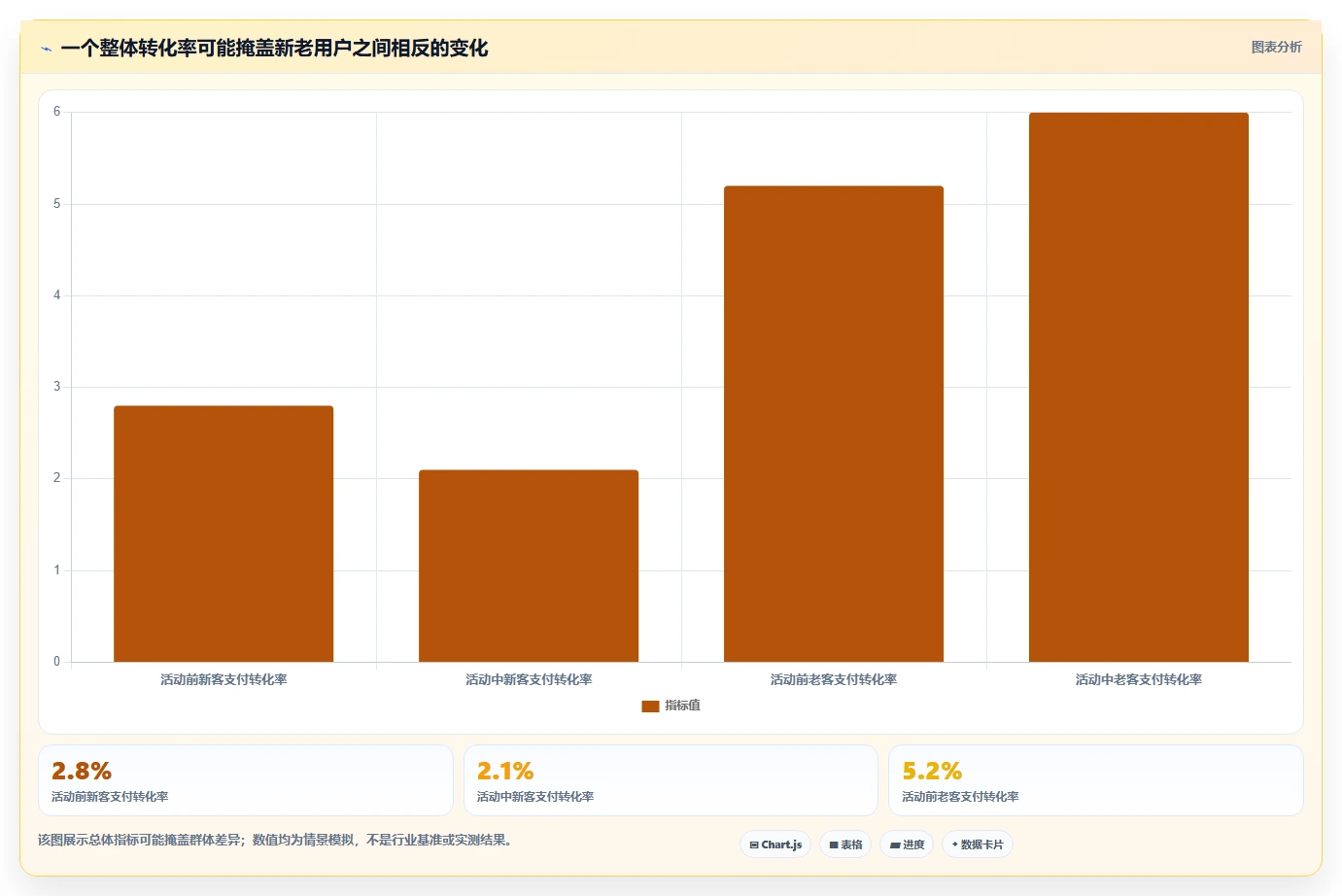This screenshot has height=896, width=1342.
Task: Select the 数据卡片 chip
Action: point(978,844)
